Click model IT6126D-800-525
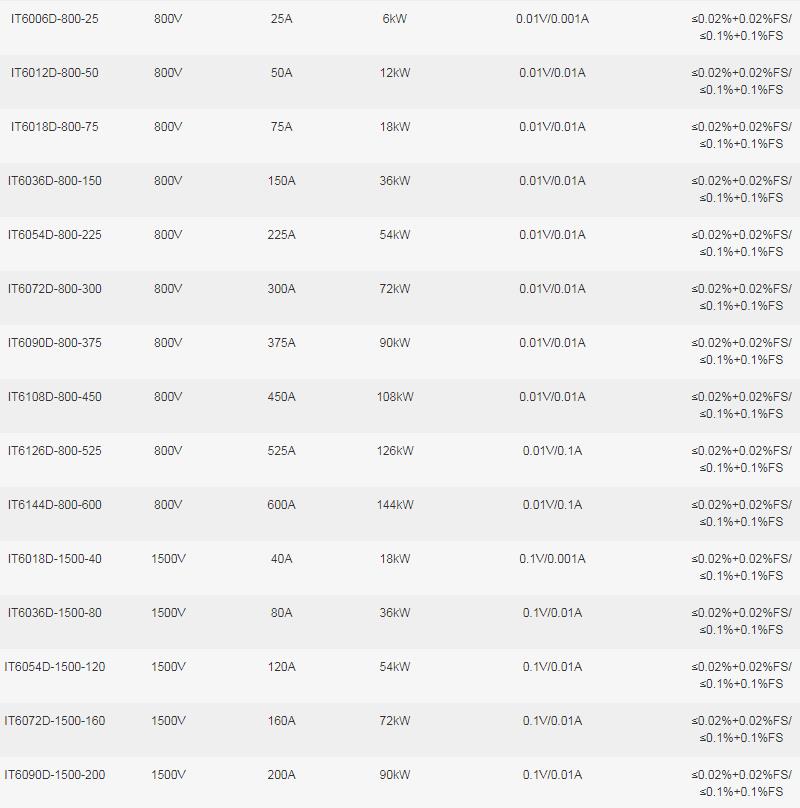Screen dimensions: 800x808 (55, 451)
